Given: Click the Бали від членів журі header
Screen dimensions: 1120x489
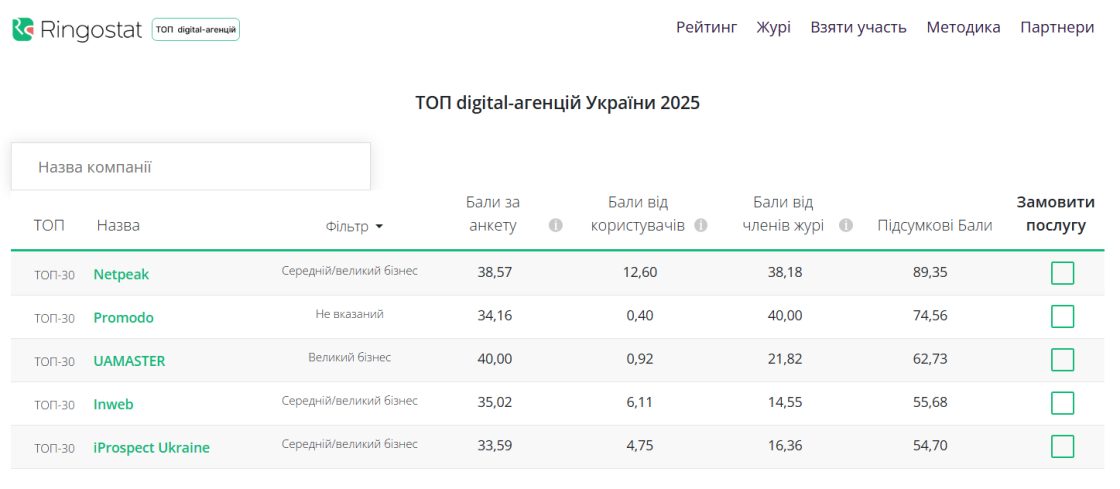Looking at the screenshot, I should [x=783, y=214].
